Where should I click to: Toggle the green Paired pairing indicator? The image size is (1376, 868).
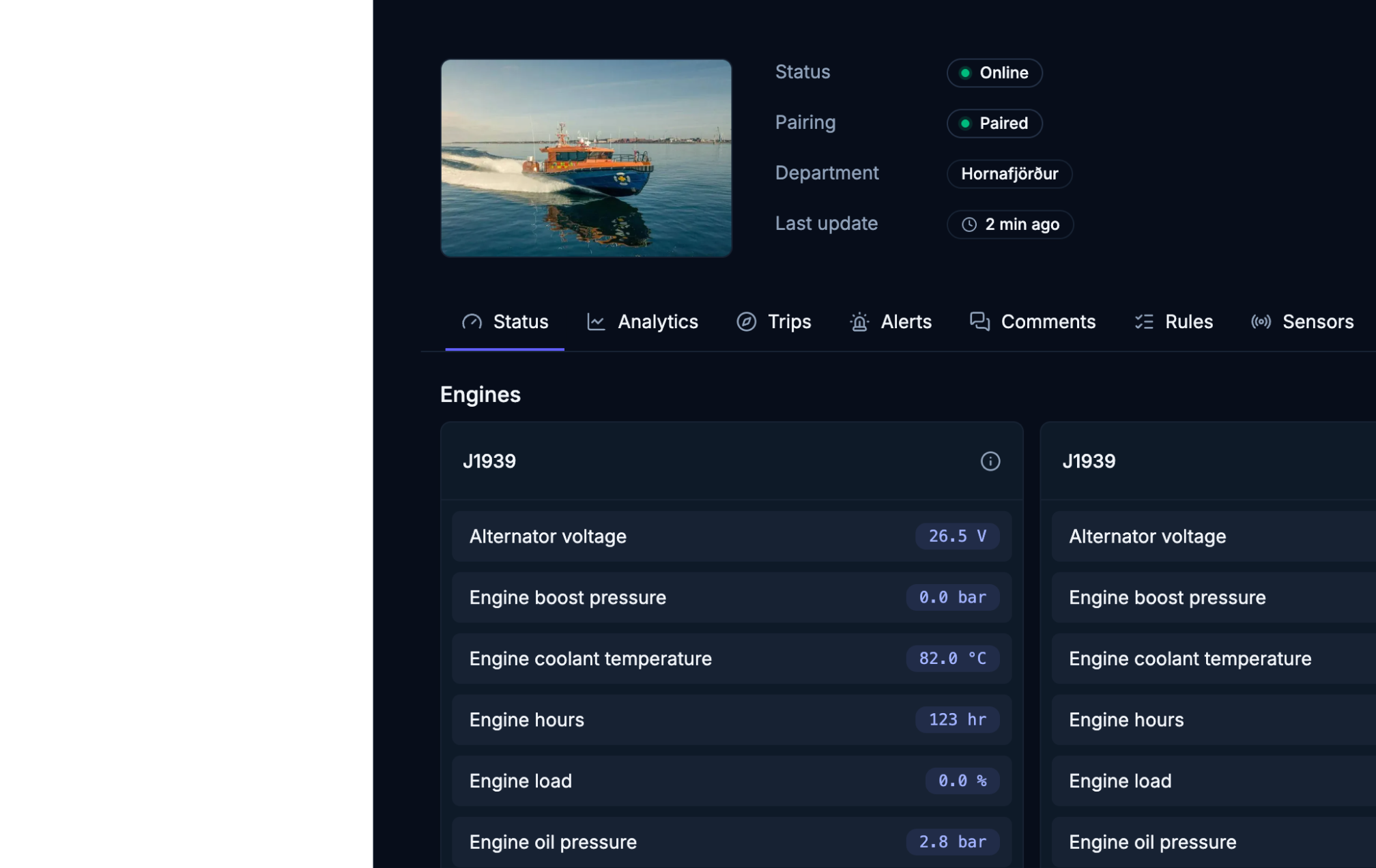965,123
